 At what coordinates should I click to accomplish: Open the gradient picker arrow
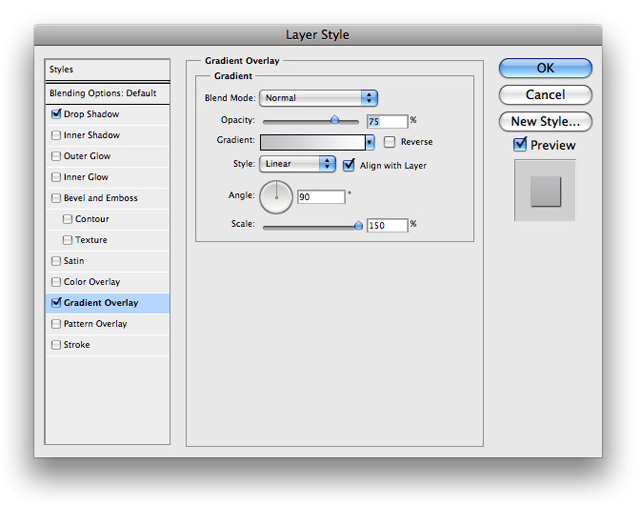click(x=370, y=142)
